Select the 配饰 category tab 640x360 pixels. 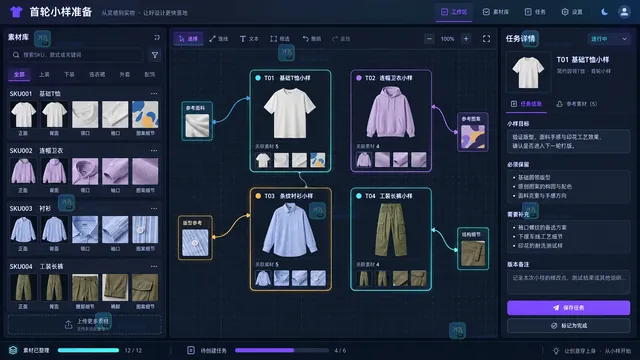click(149, 74)
